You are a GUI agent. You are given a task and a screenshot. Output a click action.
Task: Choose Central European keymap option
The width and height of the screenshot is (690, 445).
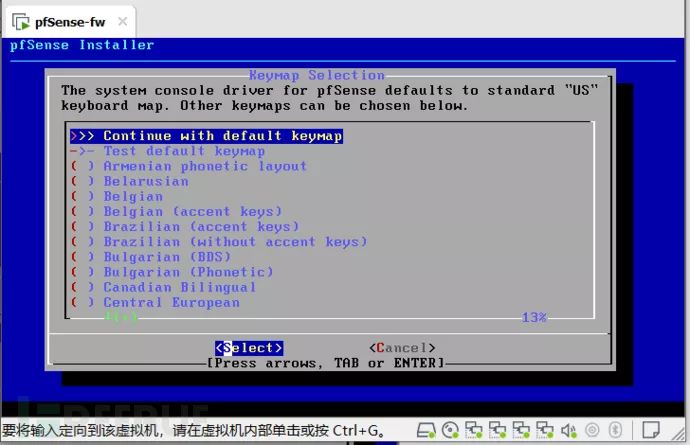[155, 302]
